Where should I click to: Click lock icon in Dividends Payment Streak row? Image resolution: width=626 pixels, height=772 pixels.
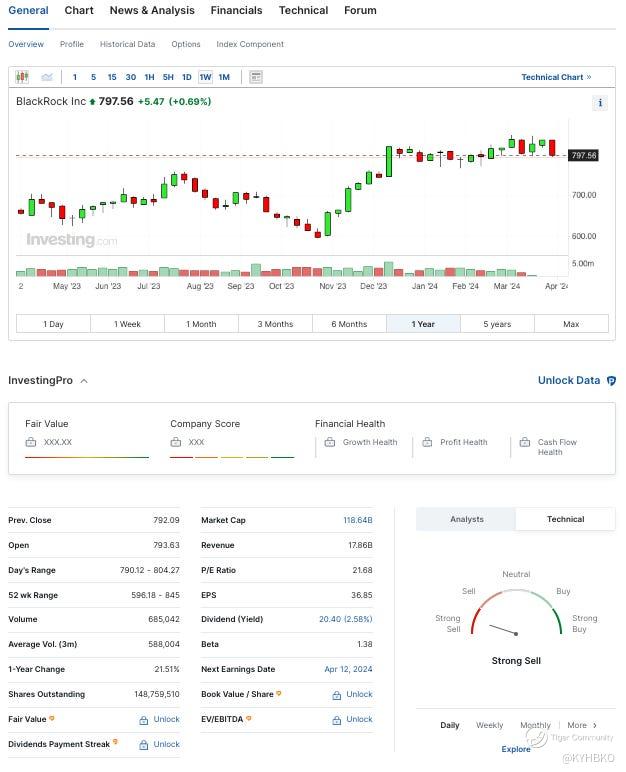click(143, 745)
